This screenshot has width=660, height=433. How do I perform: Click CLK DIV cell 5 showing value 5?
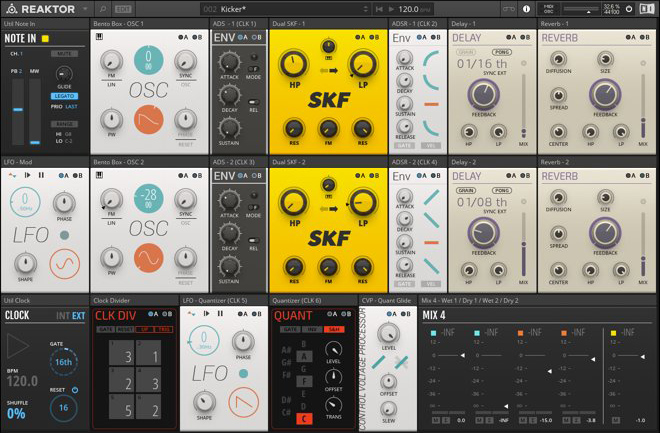point(122,406)
